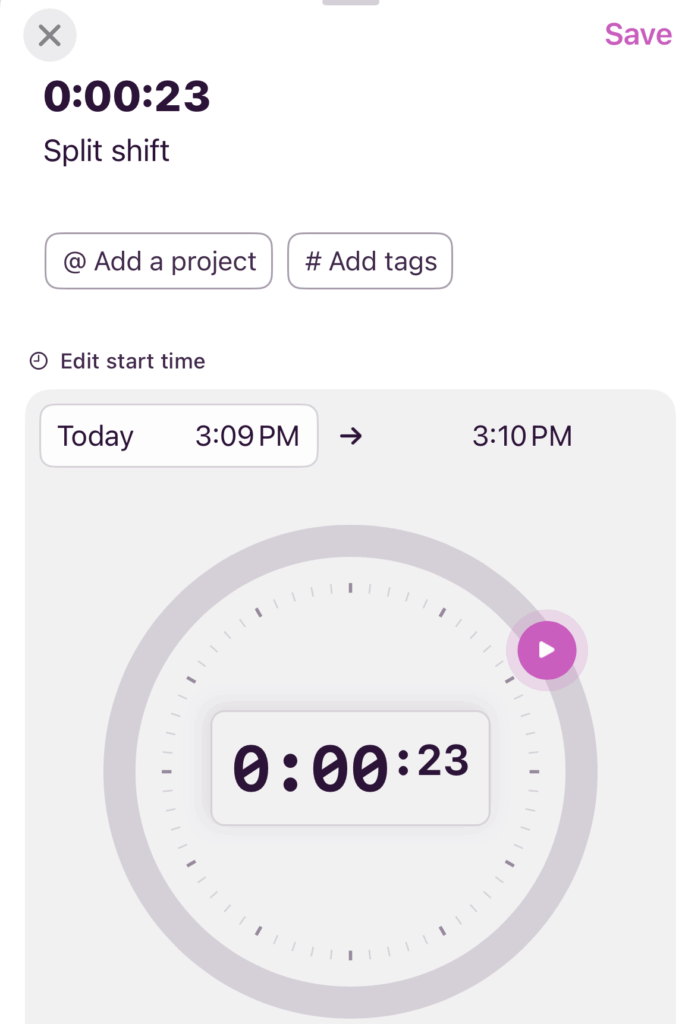Tap the Add a project button

click(x=159, y=262)
